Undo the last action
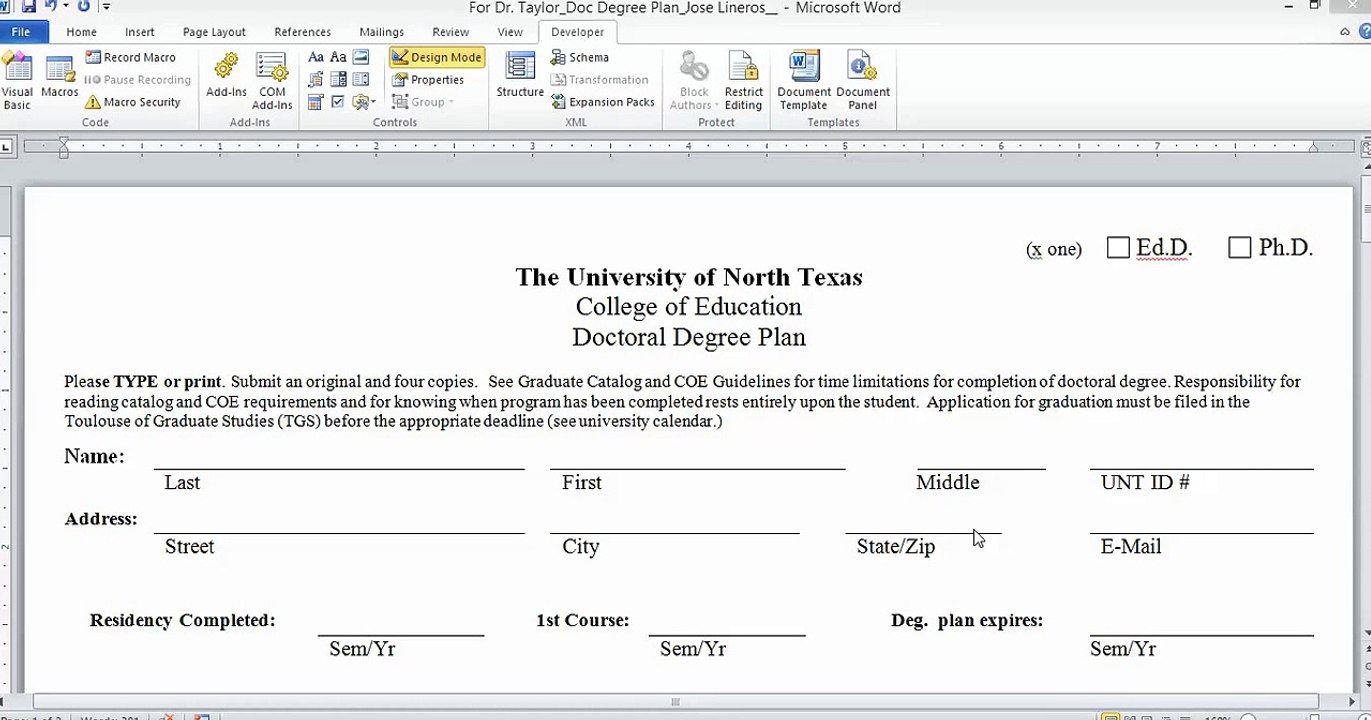This screenshot has height=720, width=1371. coord(50,7)
